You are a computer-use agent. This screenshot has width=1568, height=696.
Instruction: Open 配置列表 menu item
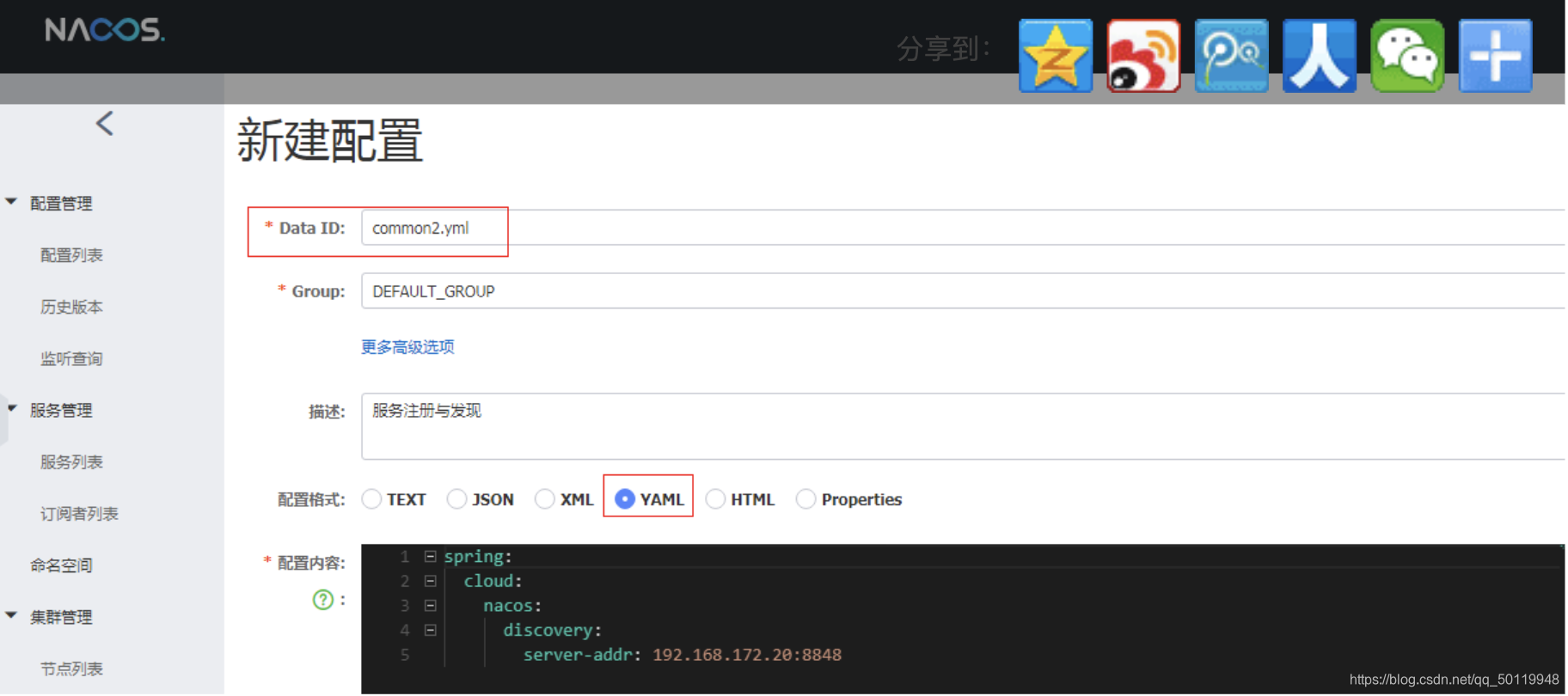71,255
